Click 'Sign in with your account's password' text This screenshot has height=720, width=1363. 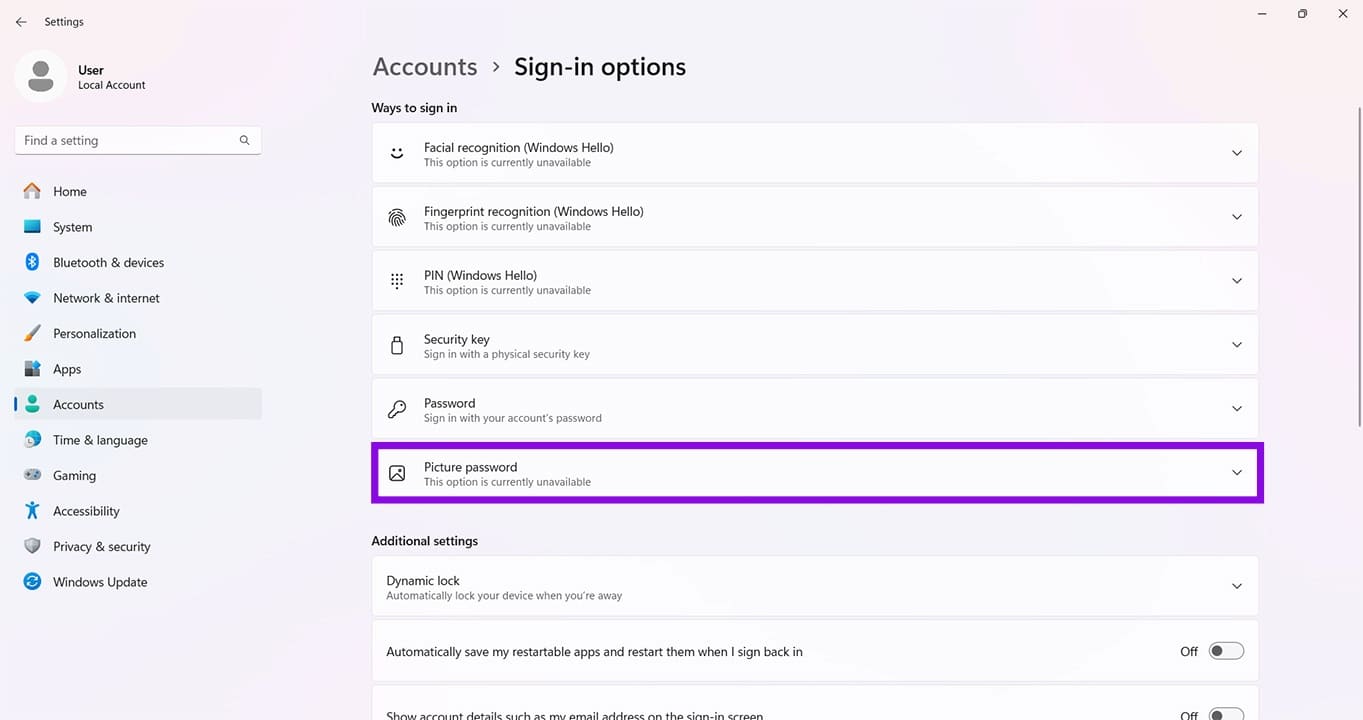(x=513, y=418)
